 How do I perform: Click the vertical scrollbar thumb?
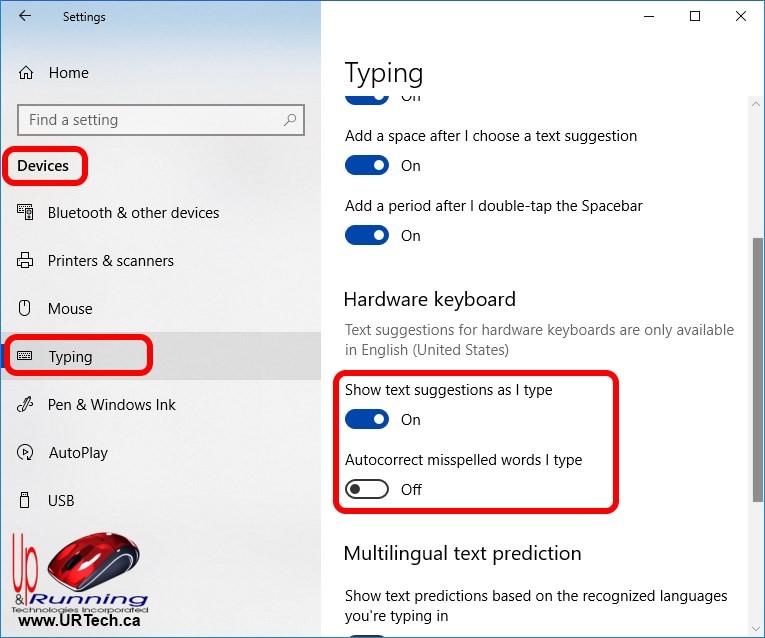[x=756, y=370]
